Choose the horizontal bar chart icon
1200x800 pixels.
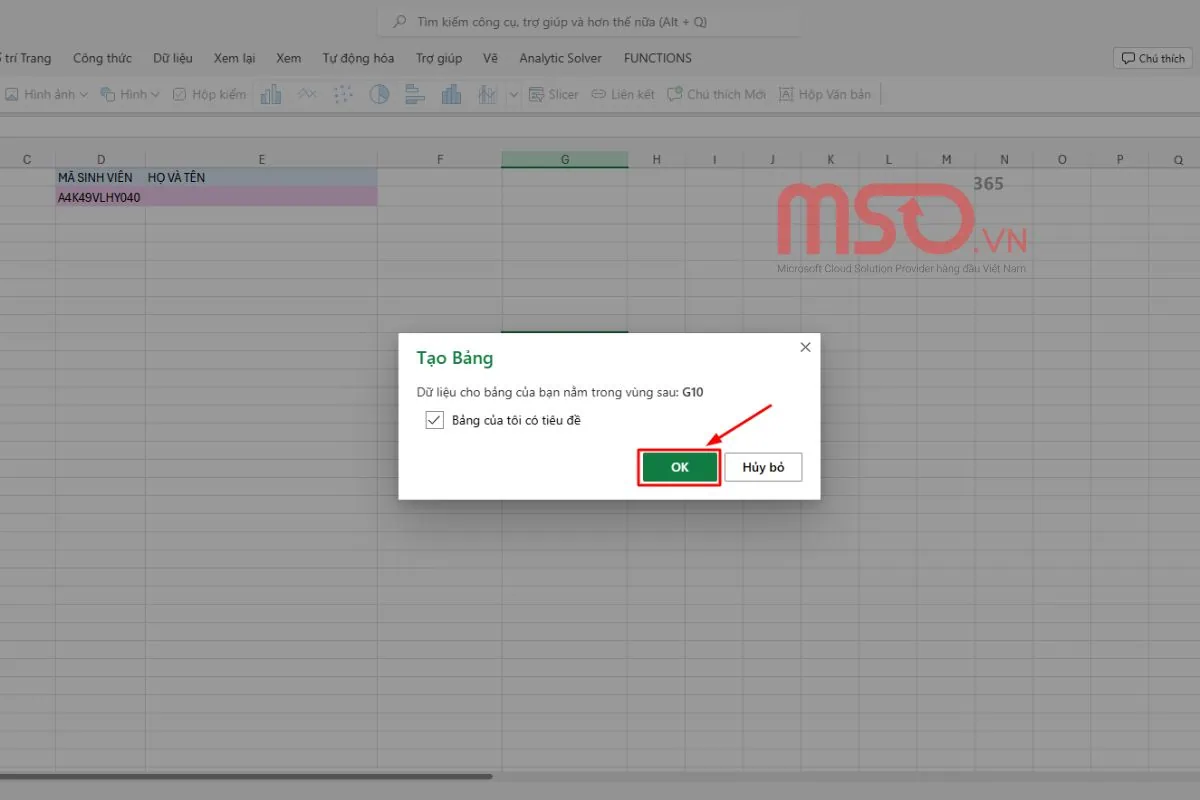pos(415,94)
